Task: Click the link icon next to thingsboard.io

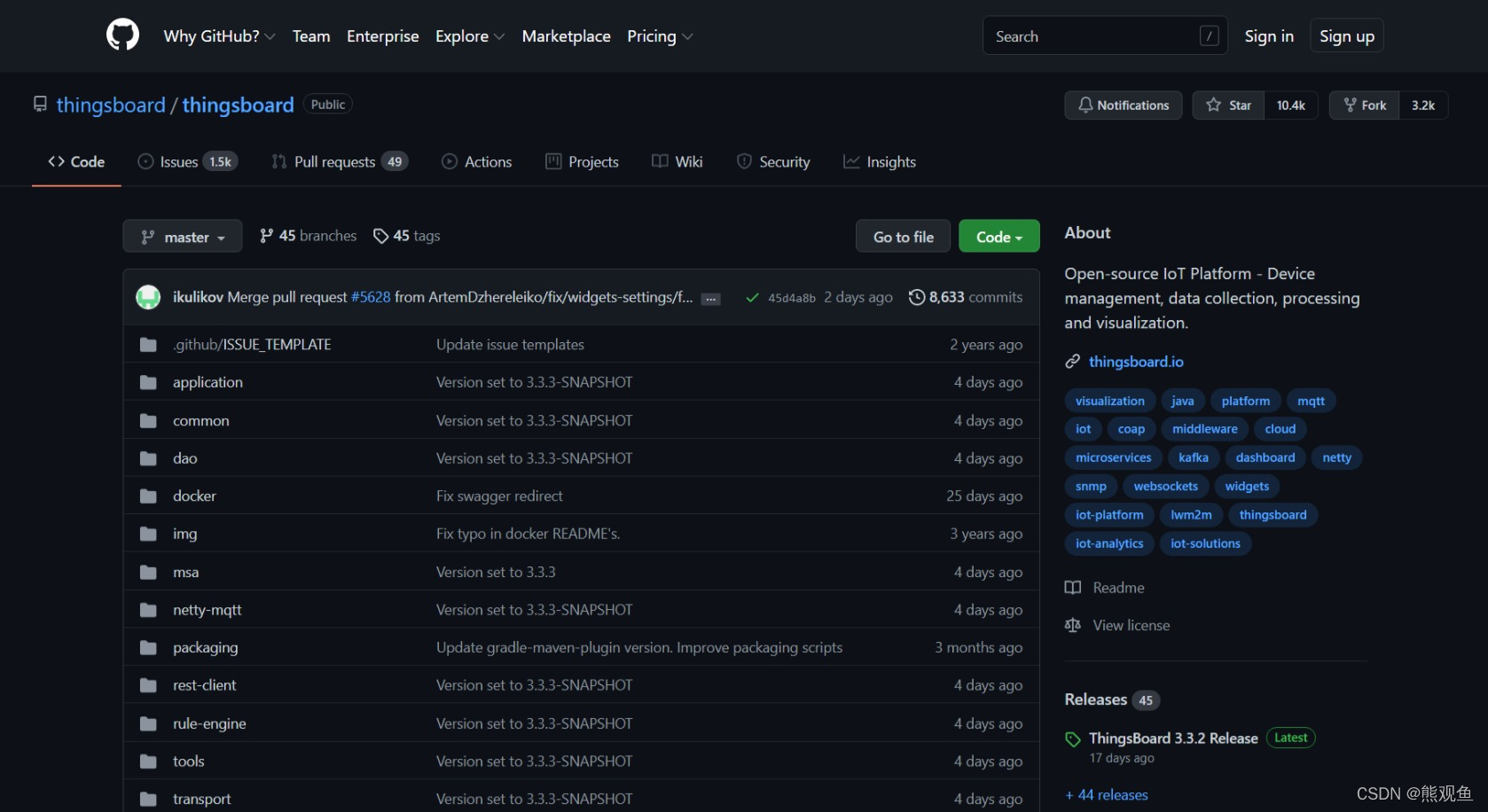Action: click(1072, 362)
